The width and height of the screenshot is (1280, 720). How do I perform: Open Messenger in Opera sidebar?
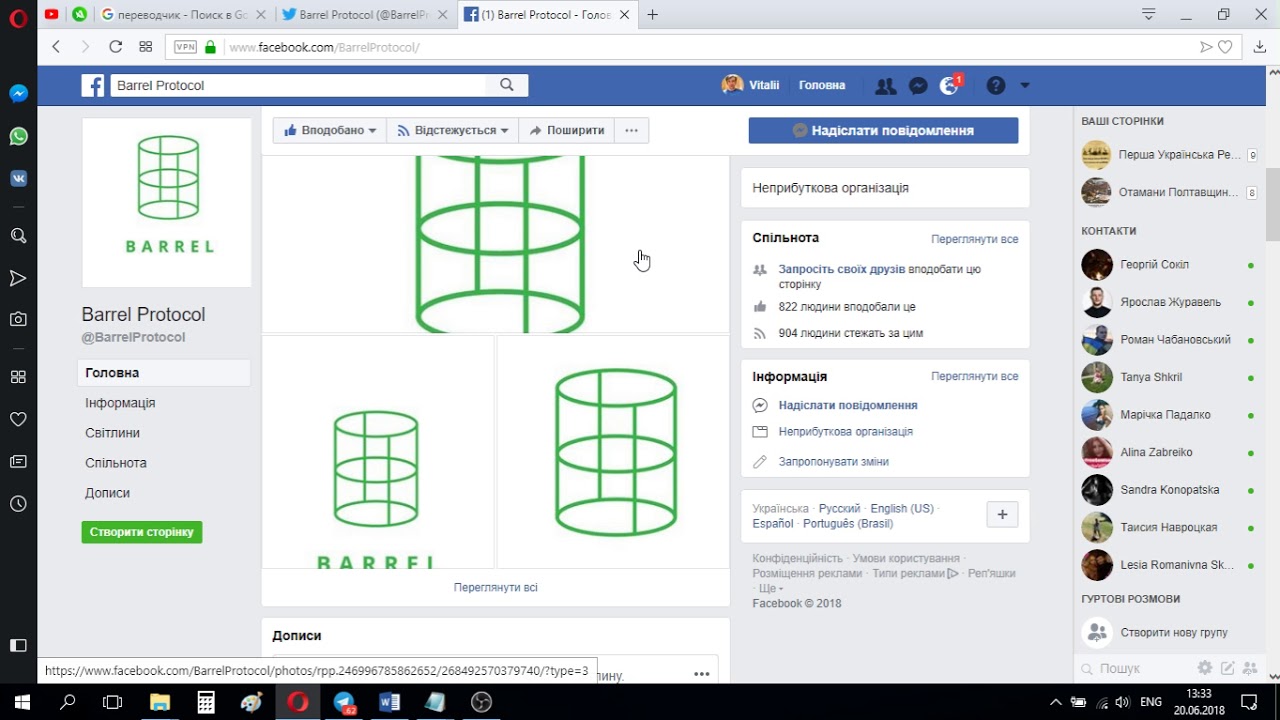click(18, 93)
